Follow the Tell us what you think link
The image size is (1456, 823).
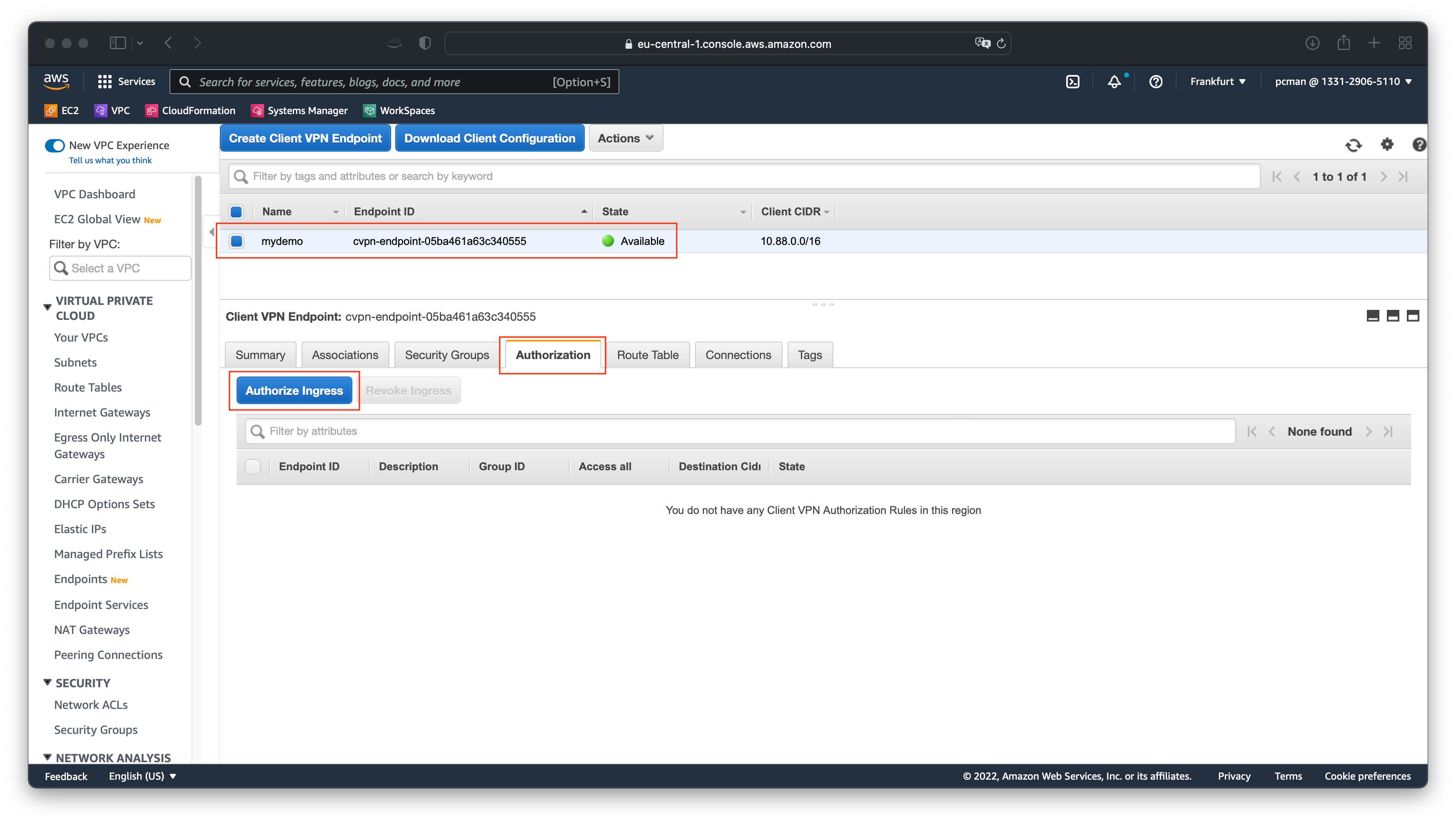tap(110, 160)
